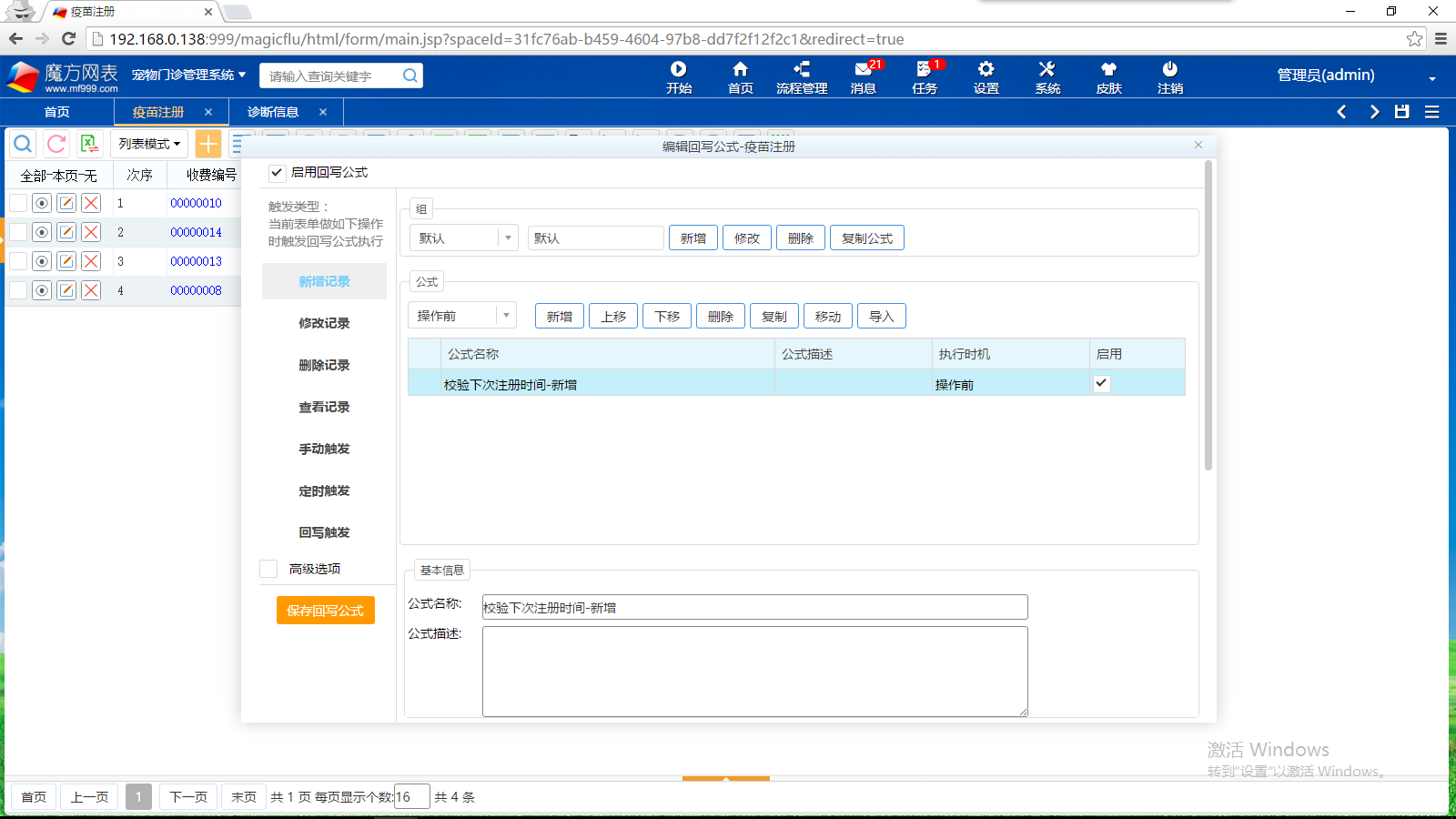
Task: Toggle 启用 checkbox for 校验下次注册时间-新增 formula
Action: pos(1101,383)
